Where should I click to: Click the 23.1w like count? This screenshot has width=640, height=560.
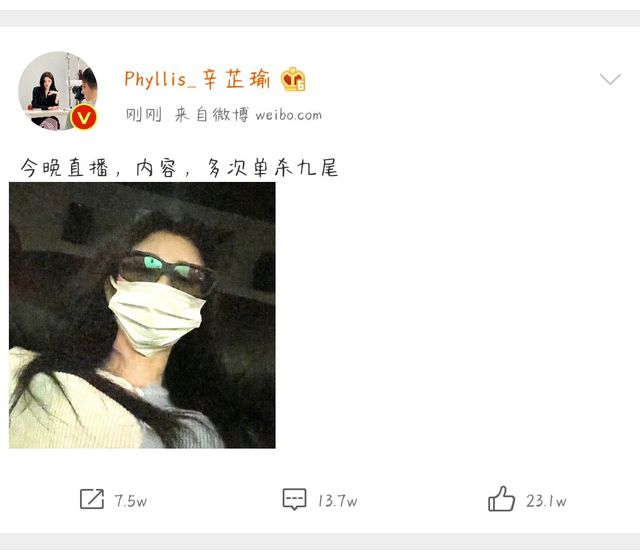546,501
